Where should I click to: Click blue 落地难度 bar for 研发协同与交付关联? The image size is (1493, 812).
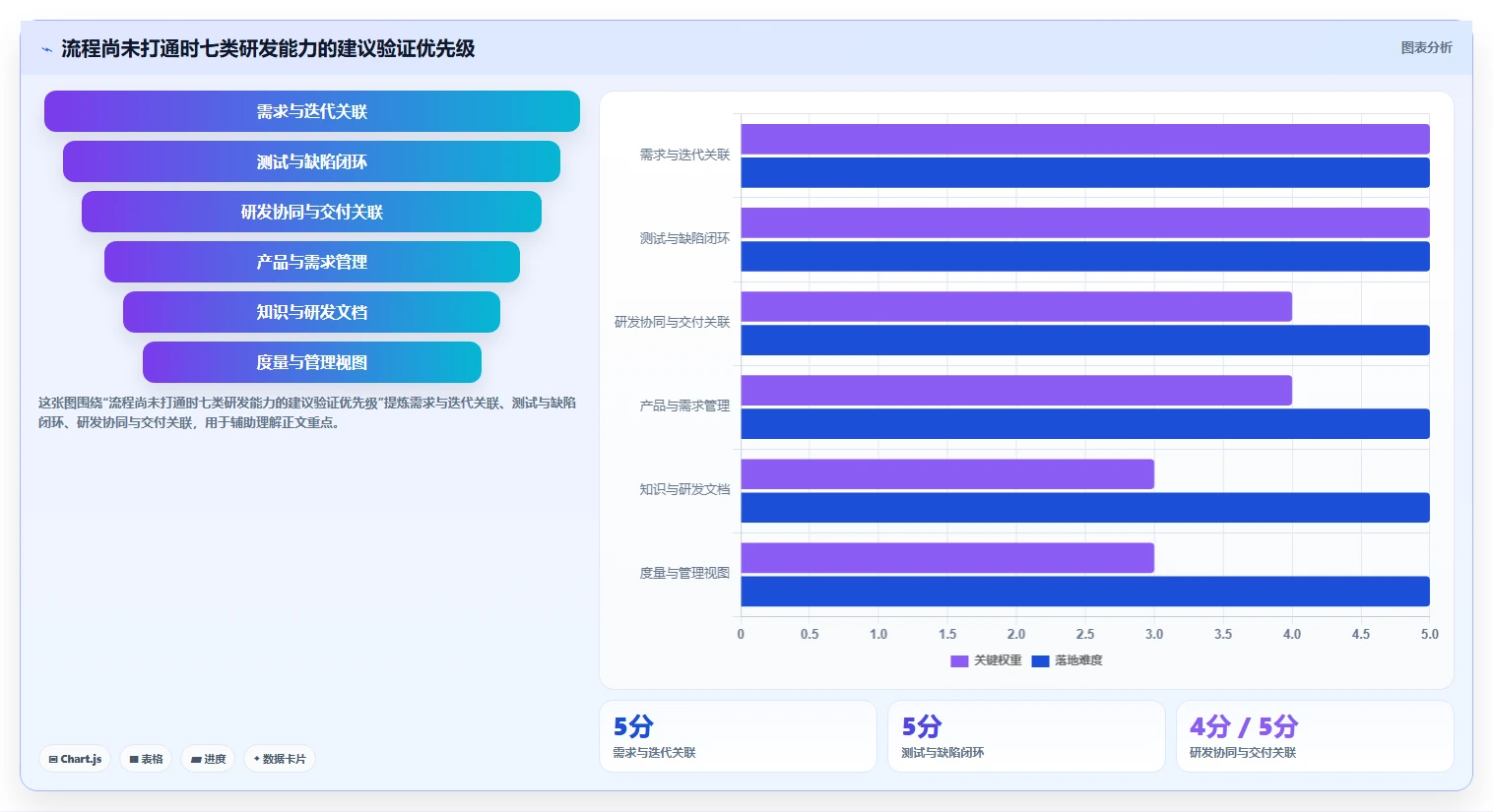pos(1085,340)
